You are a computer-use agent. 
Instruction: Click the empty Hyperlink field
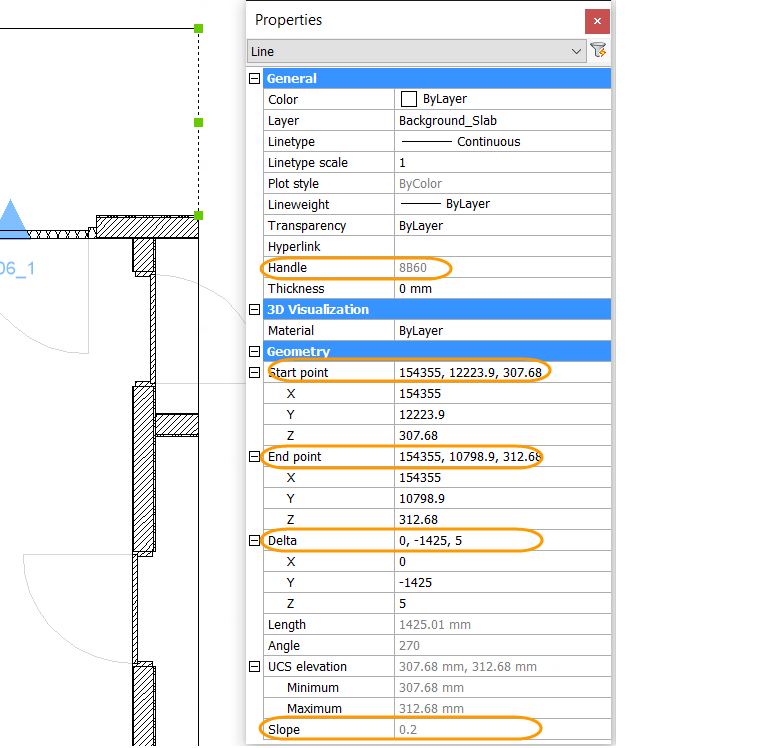(502, 247)
